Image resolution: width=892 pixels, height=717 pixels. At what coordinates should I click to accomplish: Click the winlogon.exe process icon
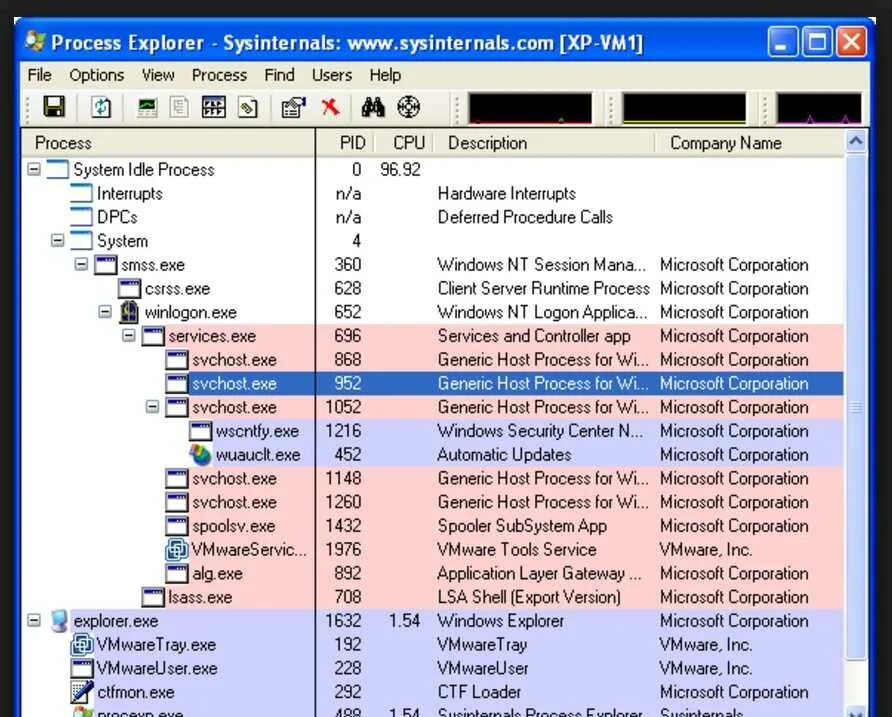point(130,312)
